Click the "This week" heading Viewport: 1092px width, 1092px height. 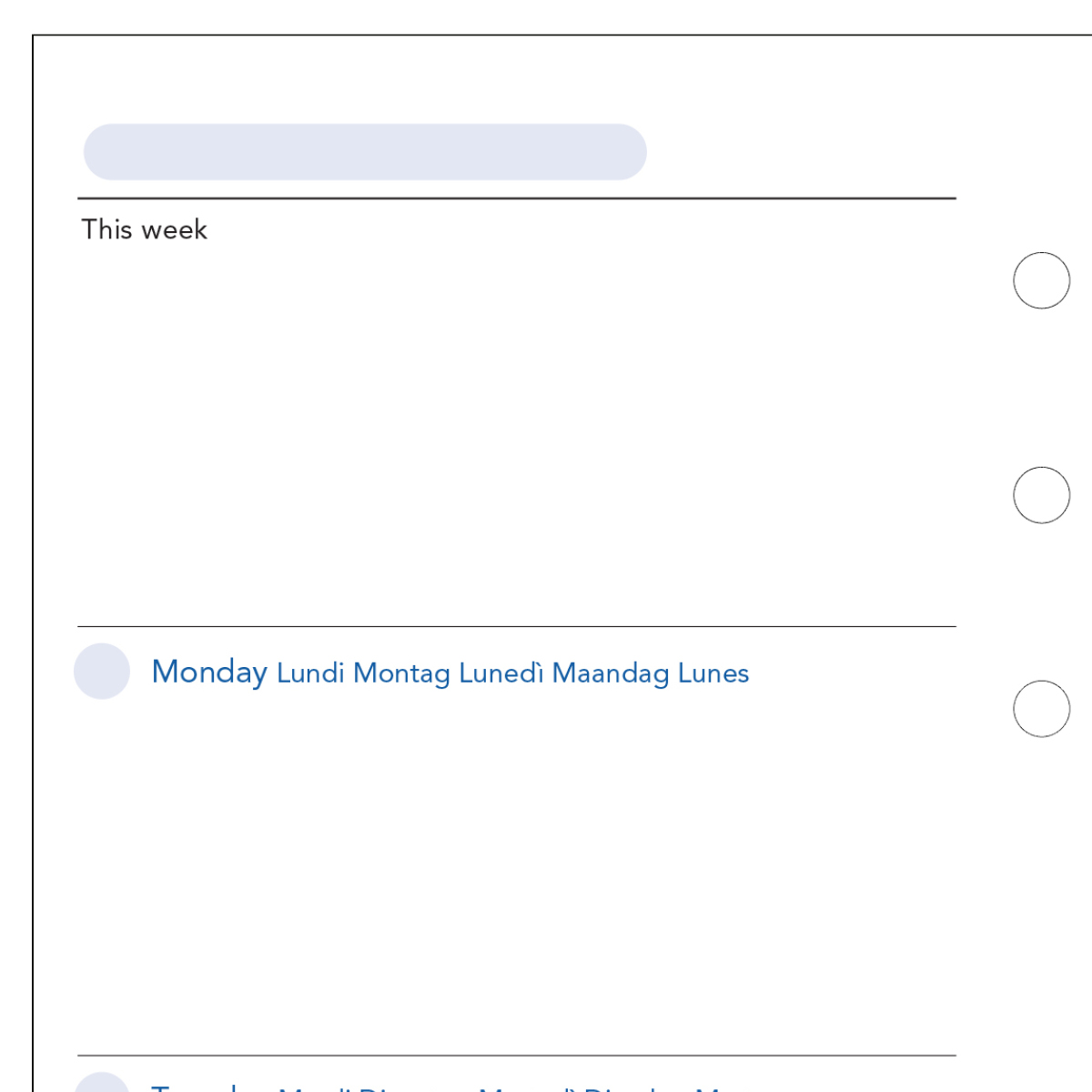[145, 229]
